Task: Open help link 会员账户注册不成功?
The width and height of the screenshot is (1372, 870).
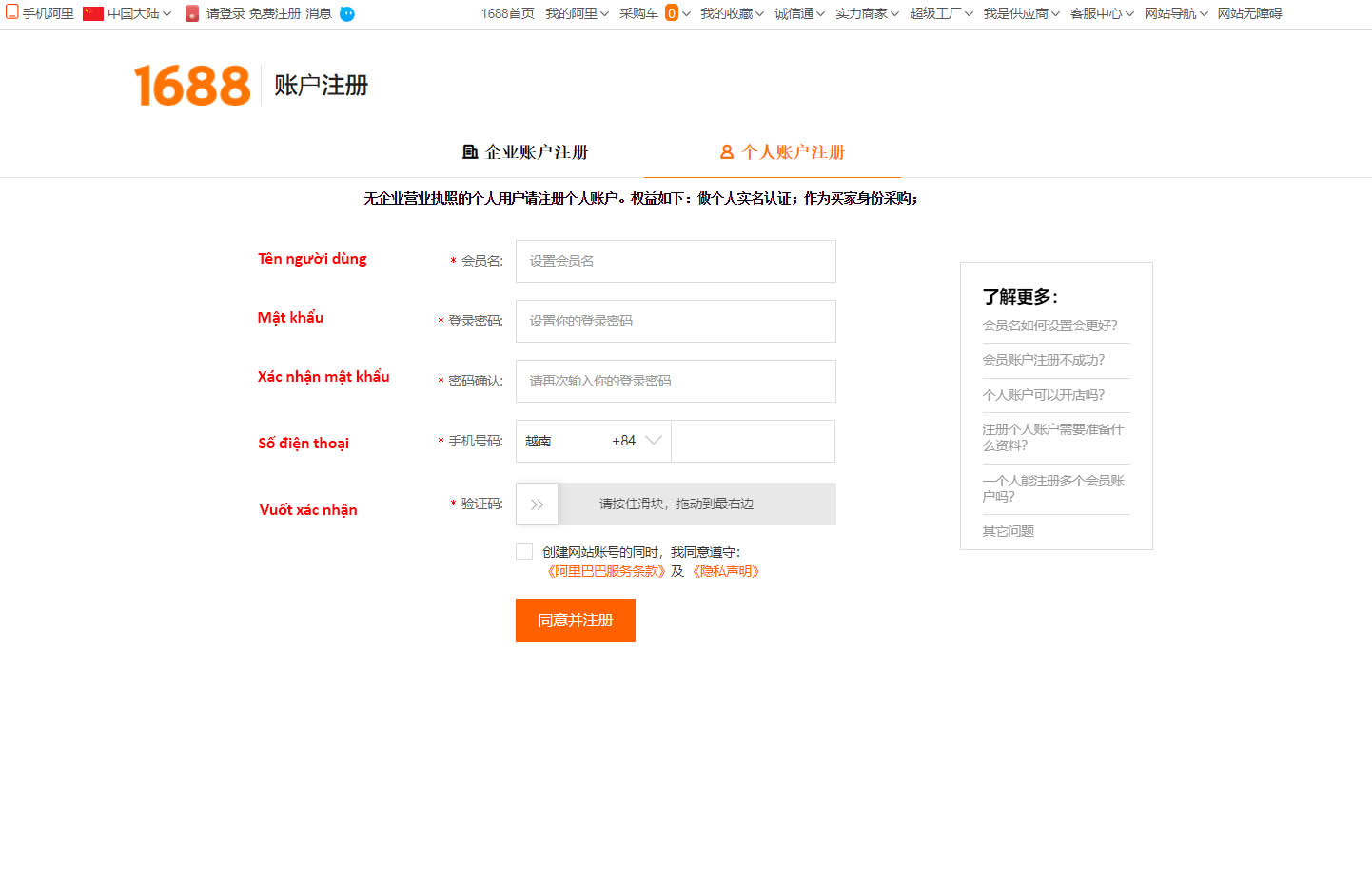Action: [x=1044, y=360]
